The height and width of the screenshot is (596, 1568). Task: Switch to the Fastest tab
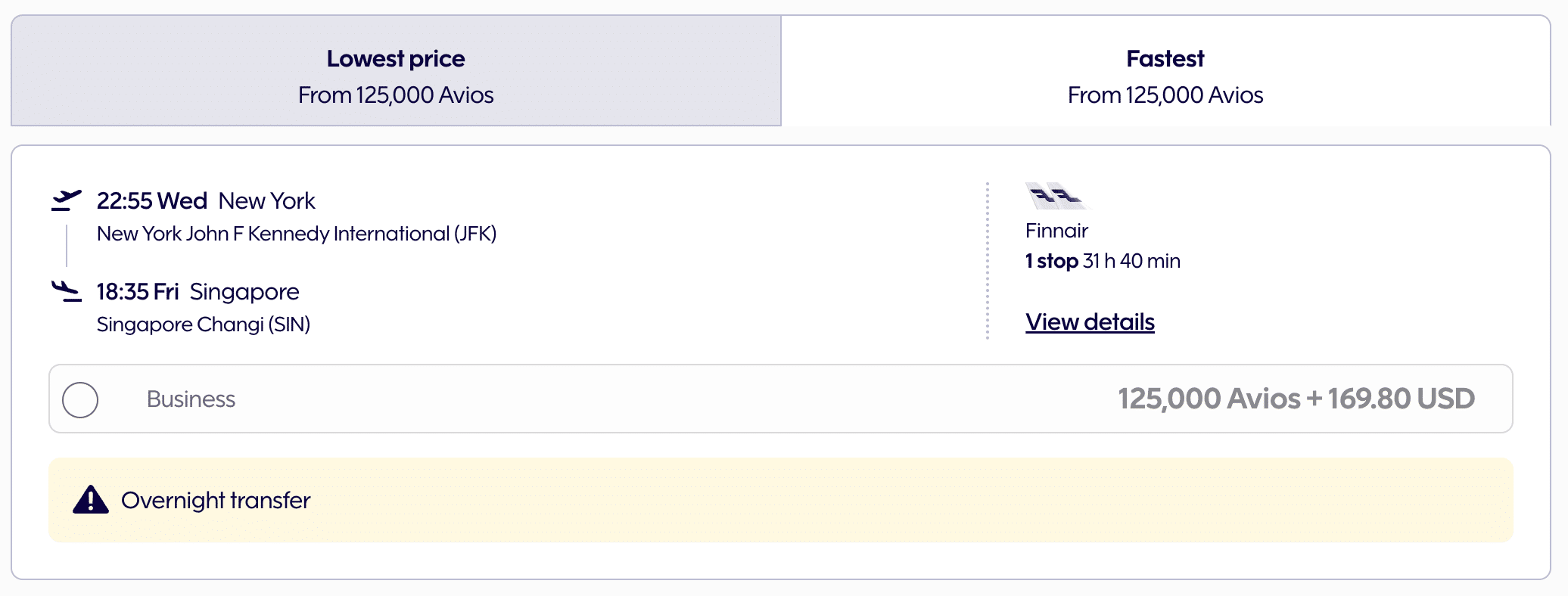pyautogui.click(x=1165, y=71)
